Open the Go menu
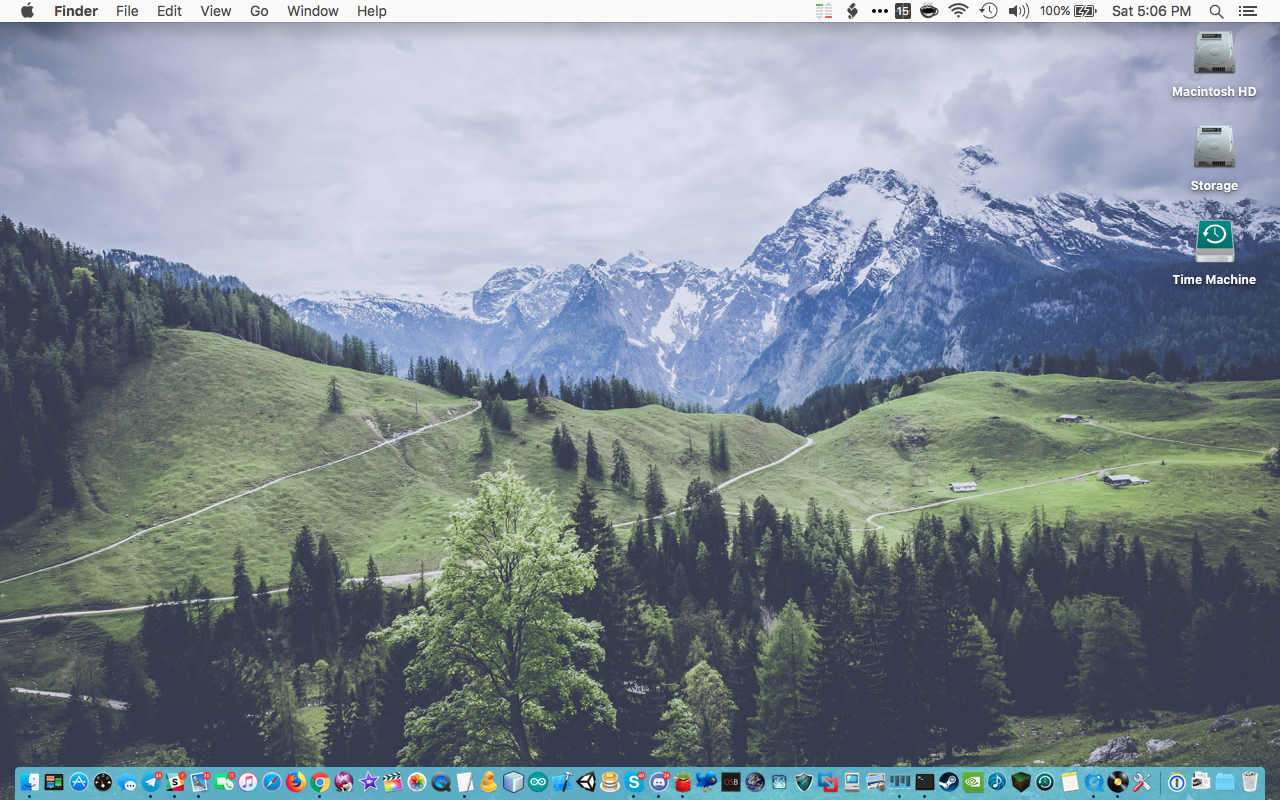1280x800 pixels. (x=259, y=11)
